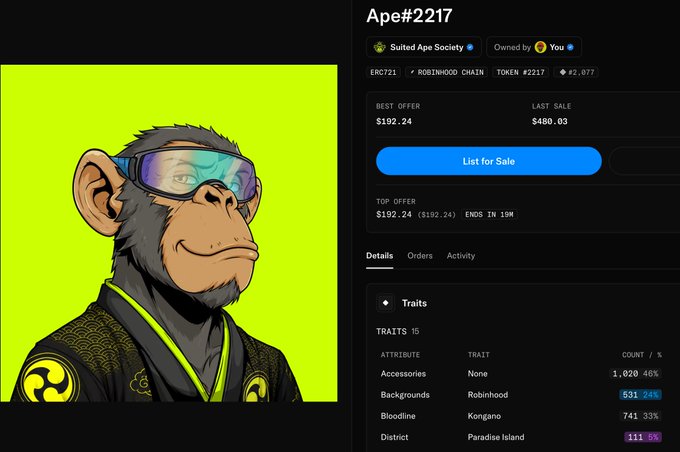This screenshot has height=452, width=680.
Task: Click the owner avatar next to You
Action: click(x=540, y=47)
